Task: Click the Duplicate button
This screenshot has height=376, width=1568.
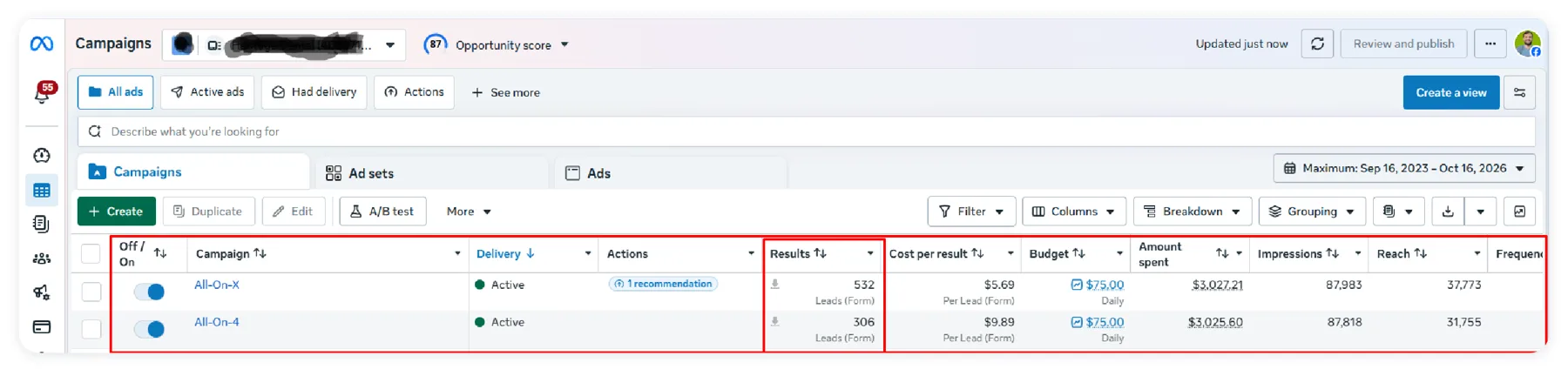Action: 207,211
